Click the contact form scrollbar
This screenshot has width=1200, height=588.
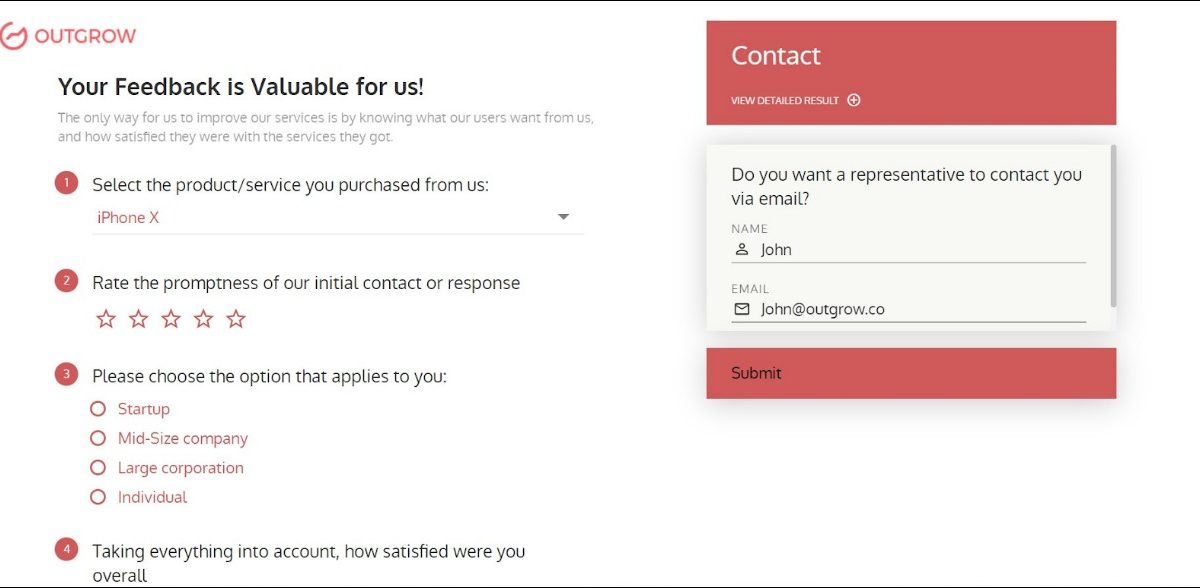[x=1113, y=226]
